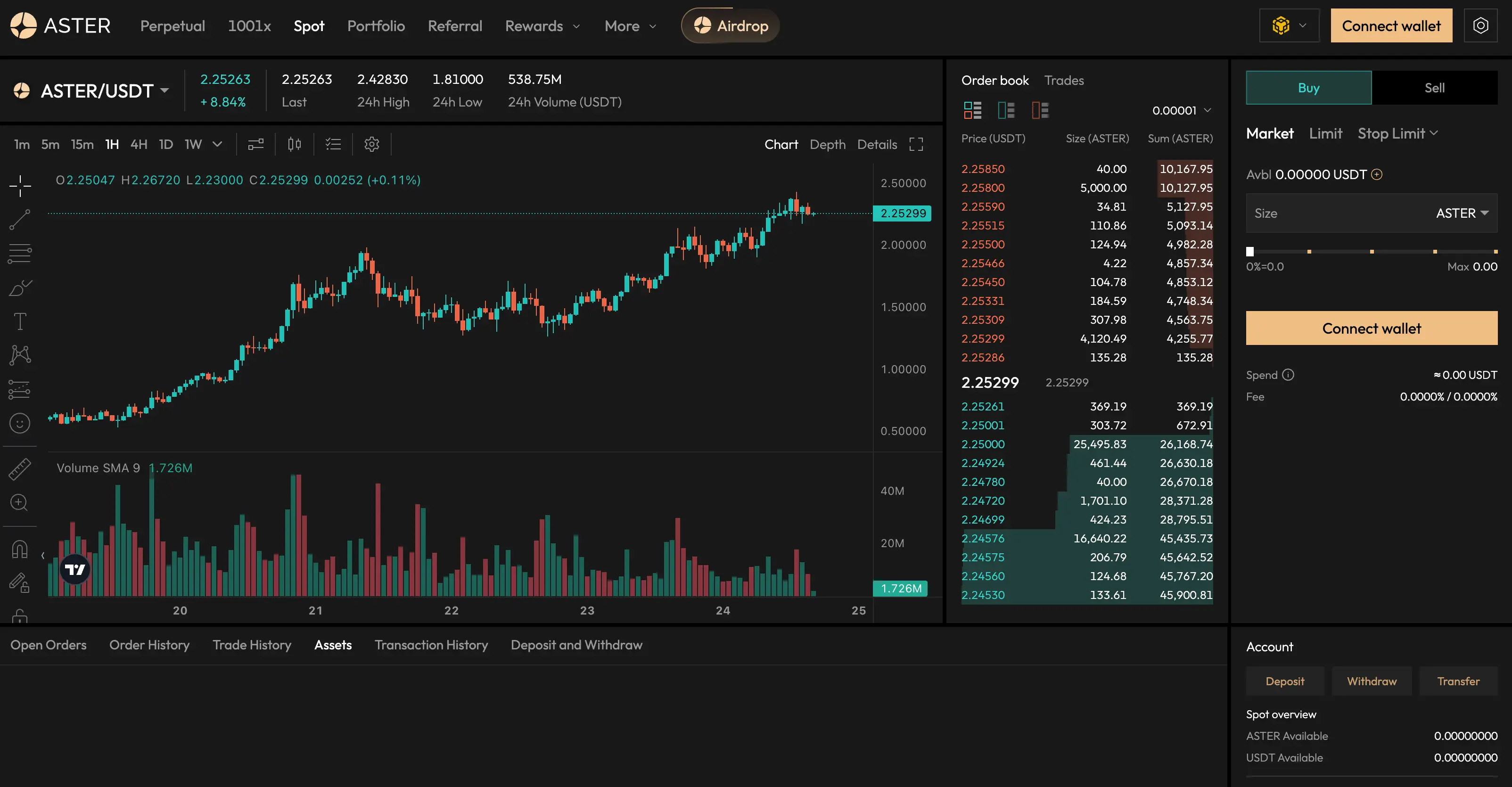Open the order book precision 0.00001 dropdown

pos(1181,110)
